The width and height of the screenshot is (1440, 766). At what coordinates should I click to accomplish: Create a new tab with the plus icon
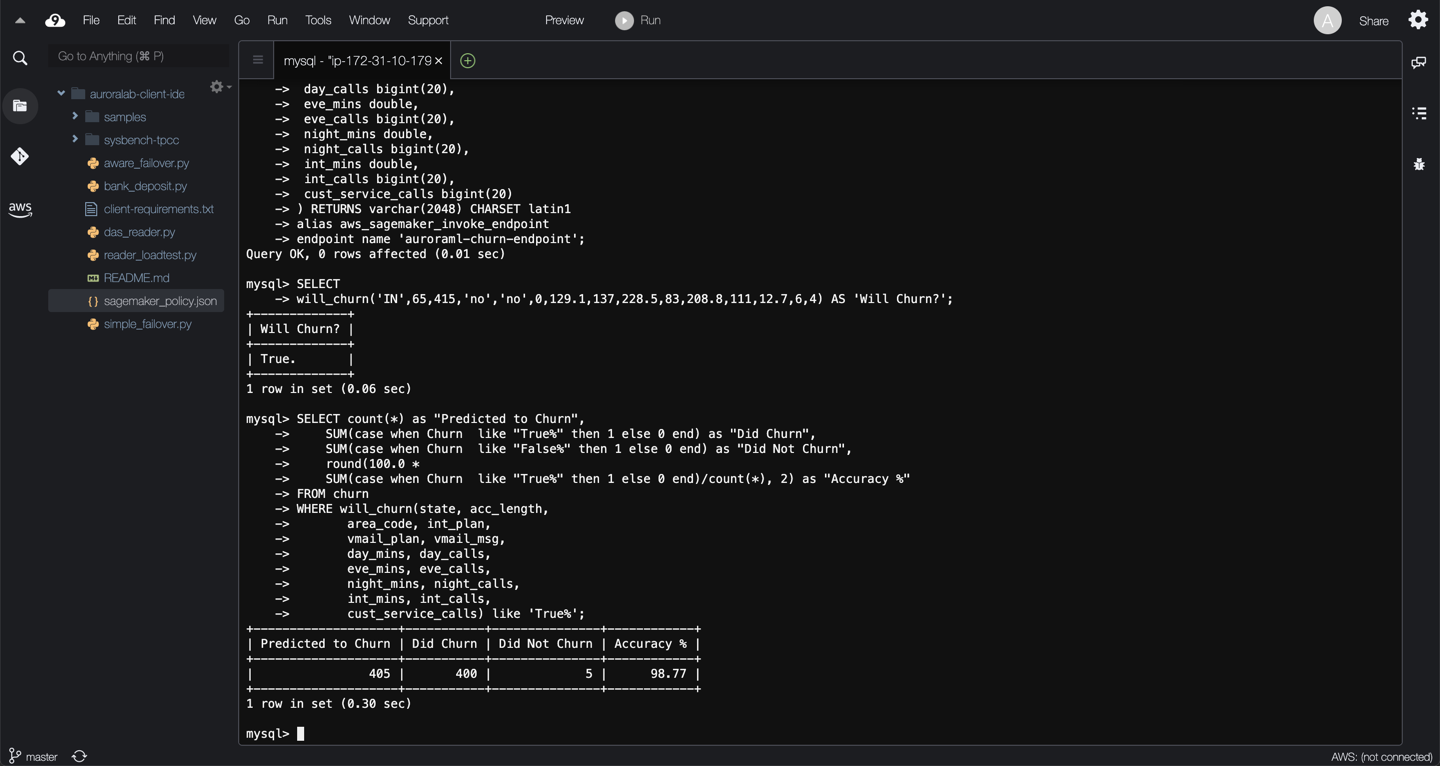(466, 61)
